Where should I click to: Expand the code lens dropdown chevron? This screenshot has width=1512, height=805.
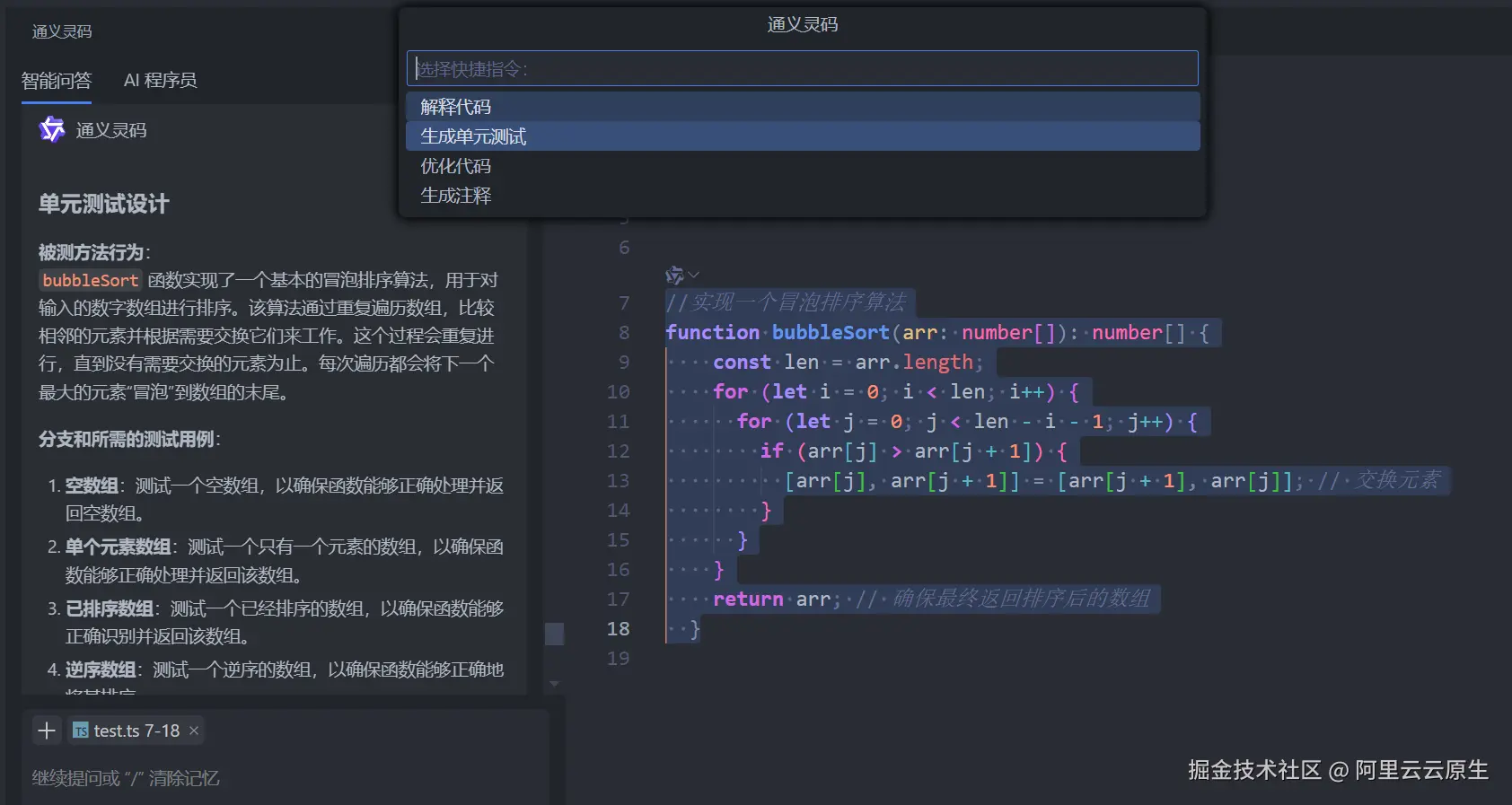[x=694, y=275]
